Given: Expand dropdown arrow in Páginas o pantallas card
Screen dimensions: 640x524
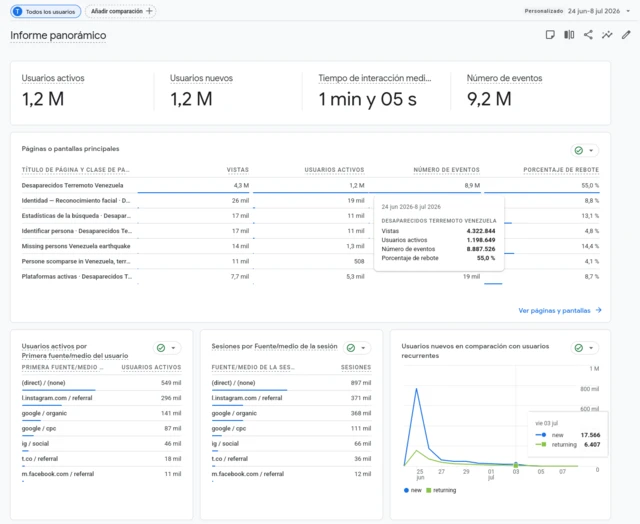Looking at the screenshot, I should [x=591, y=151].
